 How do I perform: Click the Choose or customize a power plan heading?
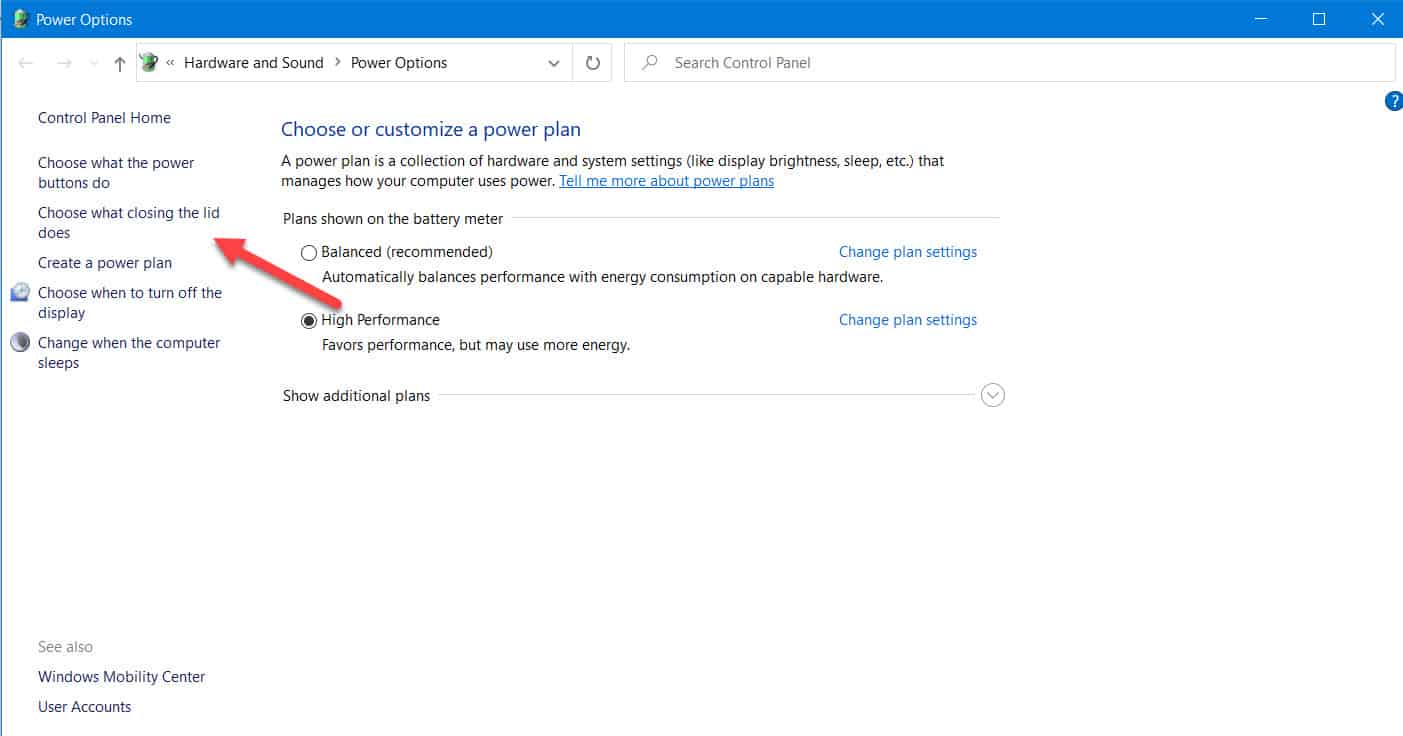point(431,129)
